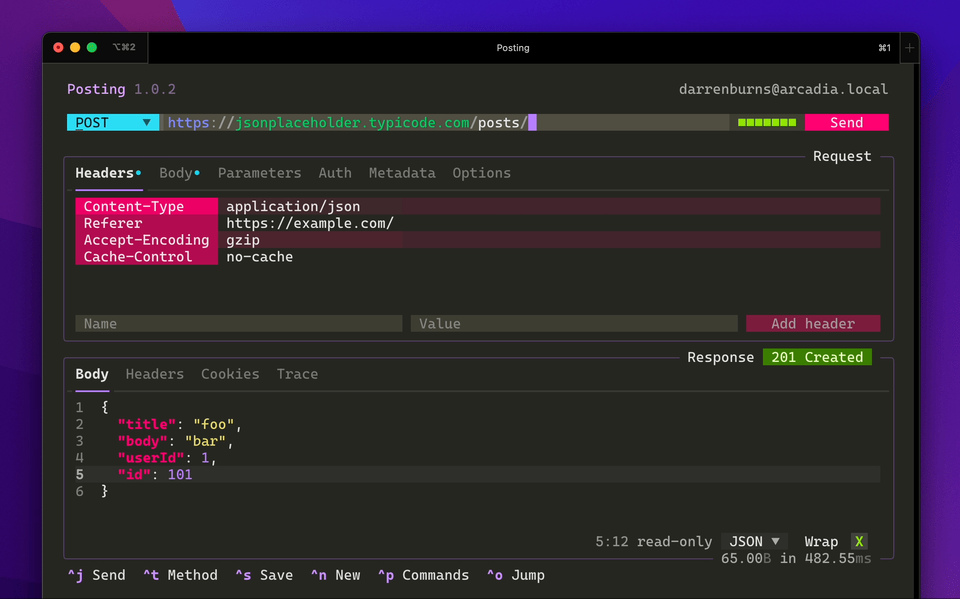Select the Cache-Control header row
The width and height of the screenshot is (960, 599).
tap(478, 257)
